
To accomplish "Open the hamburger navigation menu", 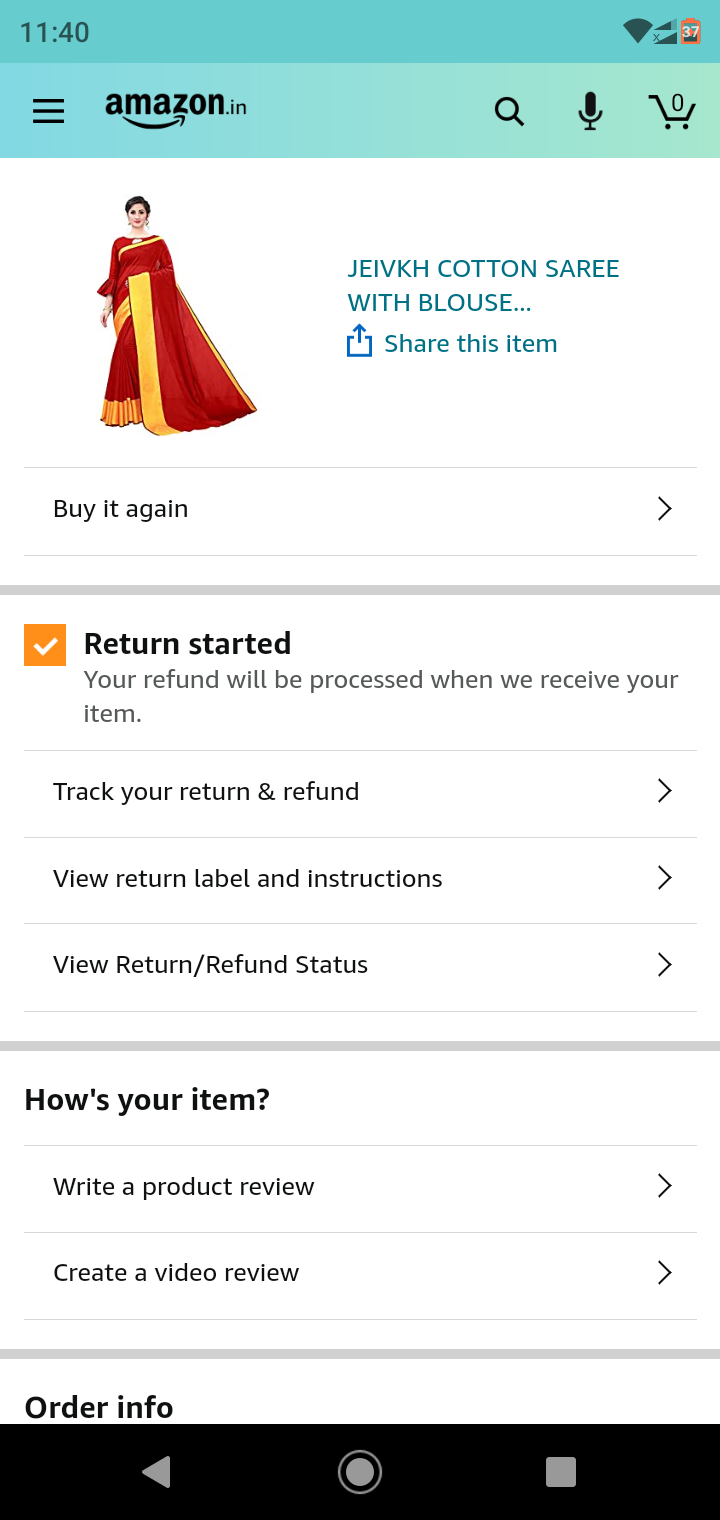I will point(48,111).
